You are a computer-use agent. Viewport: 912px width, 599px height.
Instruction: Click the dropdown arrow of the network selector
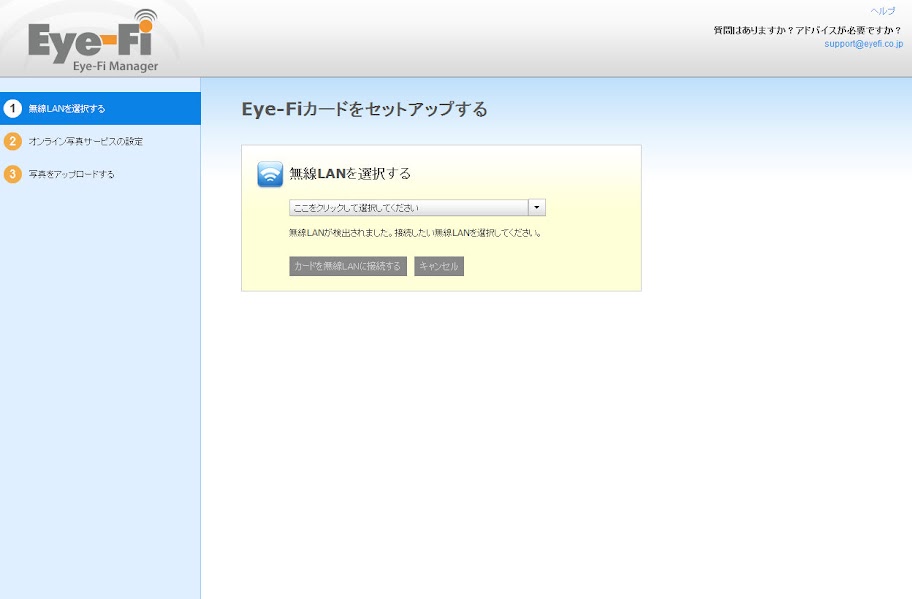537,208
